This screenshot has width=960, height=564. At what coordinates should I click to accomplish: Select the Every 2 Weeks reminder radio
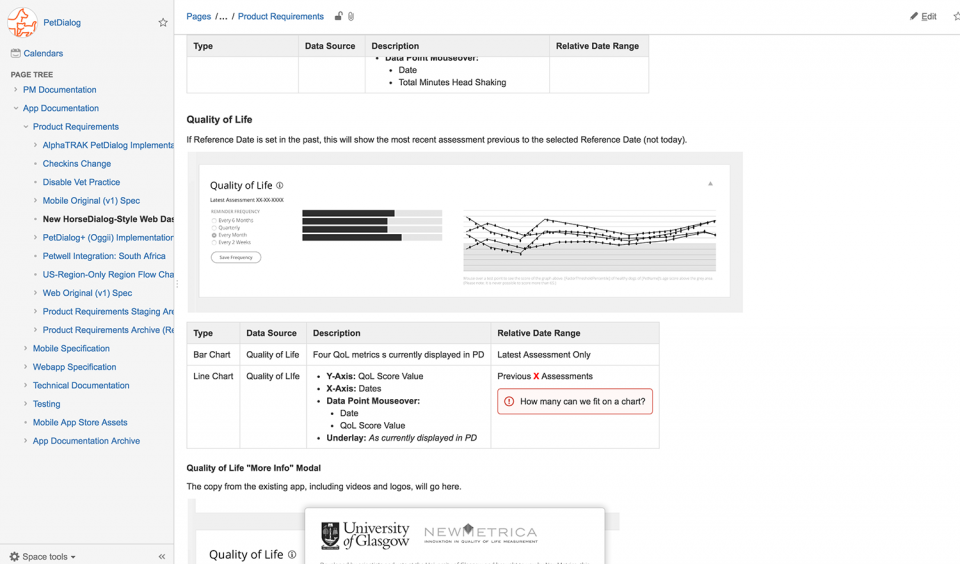pyautogui.click(x=214, y=243)
